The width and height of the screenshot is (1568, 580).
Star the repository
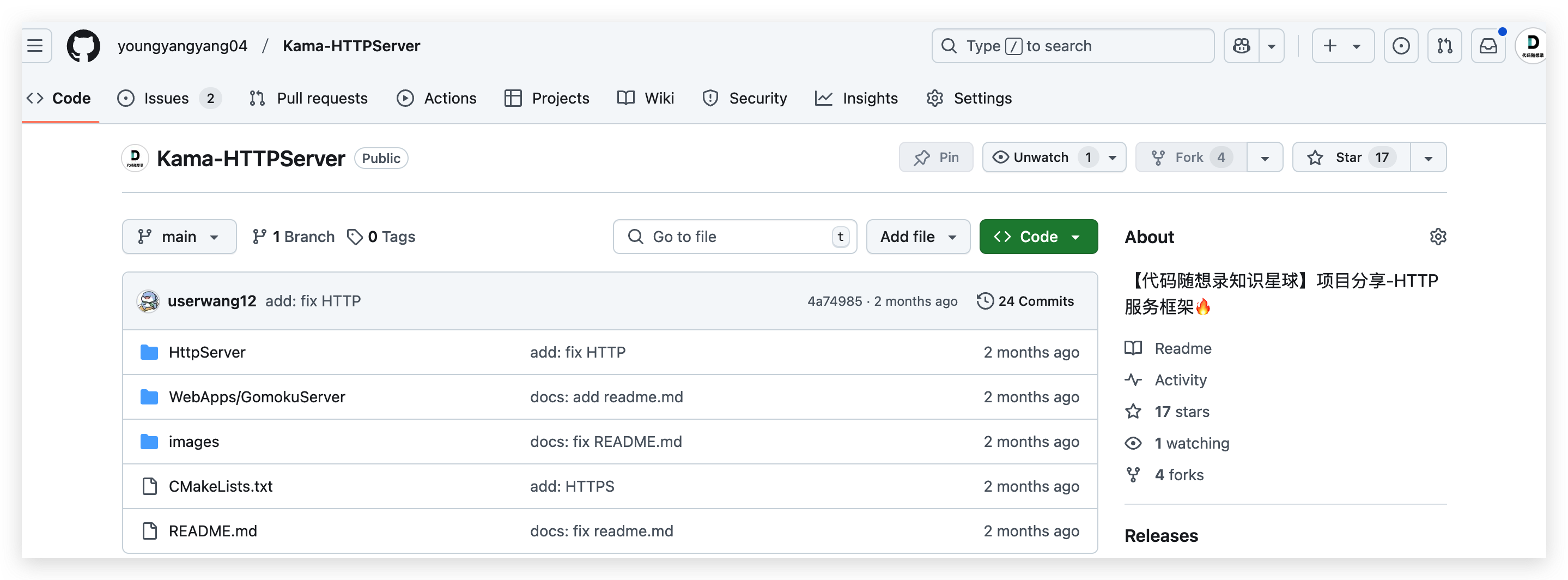coord(1351,157)
